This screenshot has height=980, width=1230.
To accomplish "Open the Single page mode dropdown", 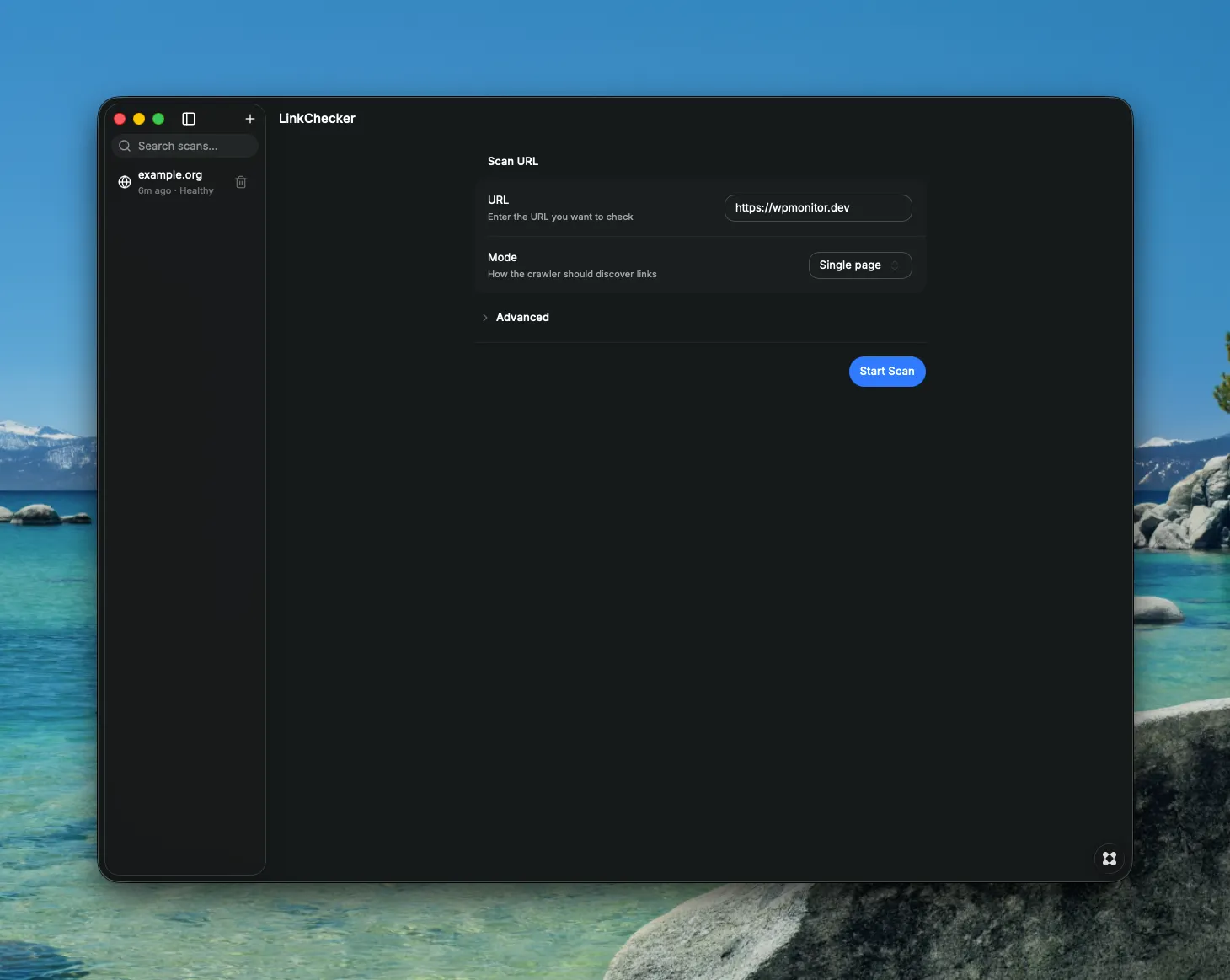I will pyautogui.click(x=860, y=265).
